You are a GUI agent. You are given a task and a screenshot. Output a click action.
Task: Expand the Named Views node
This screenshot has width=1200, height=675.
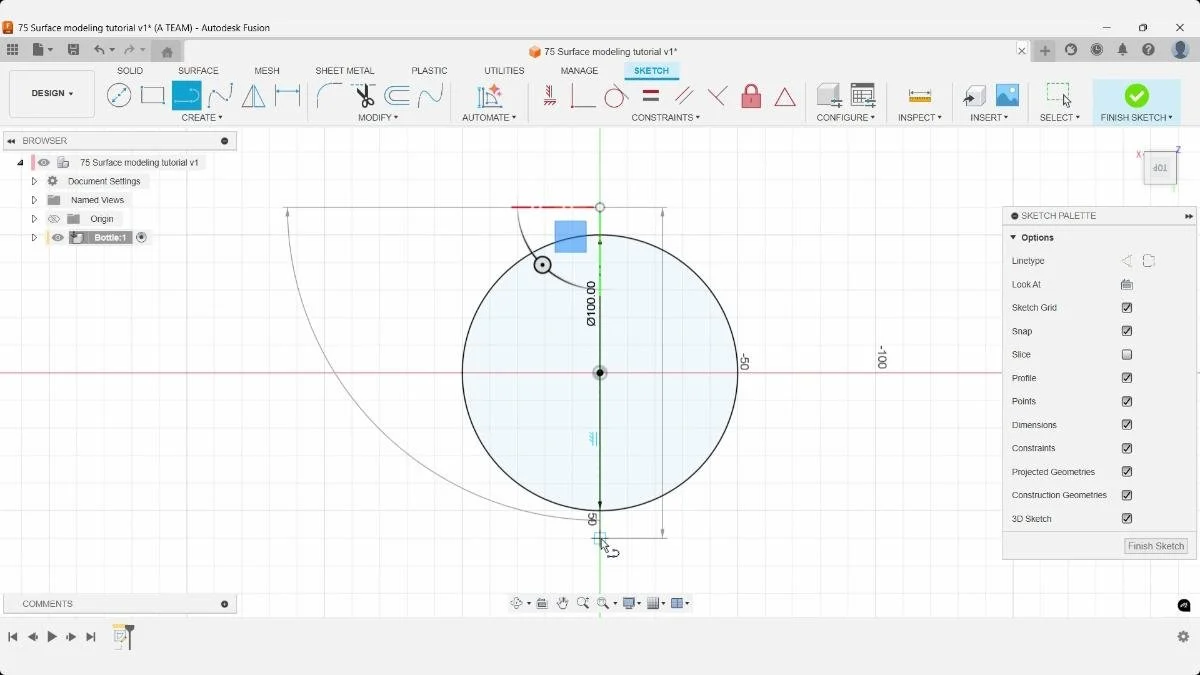34,200
